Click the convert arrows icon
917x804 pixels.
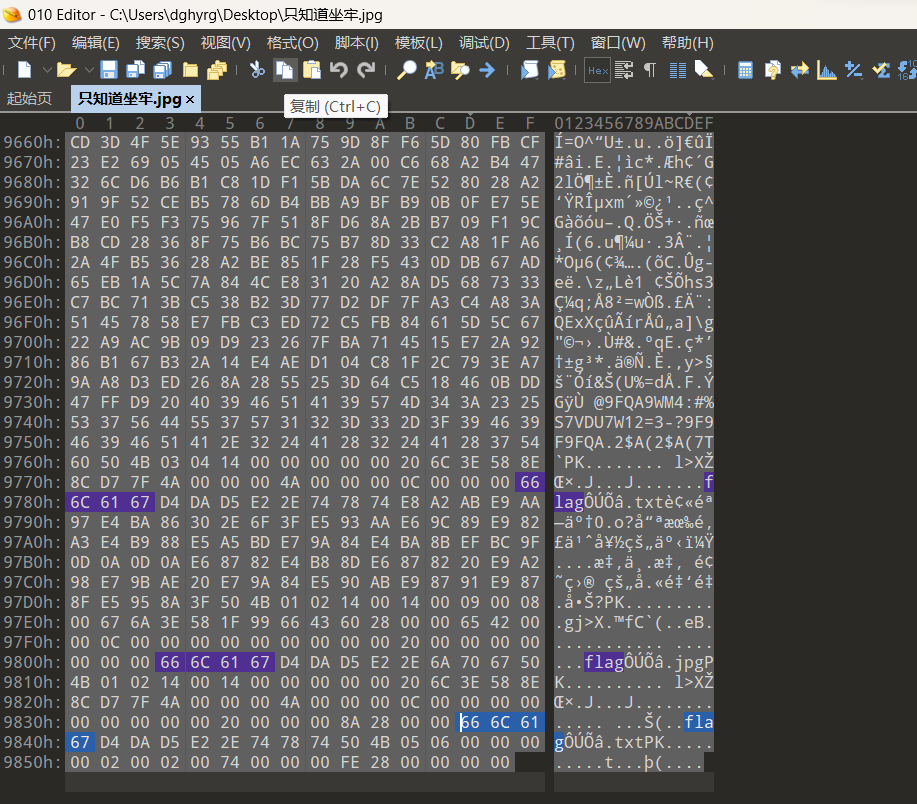pos(799,70)
